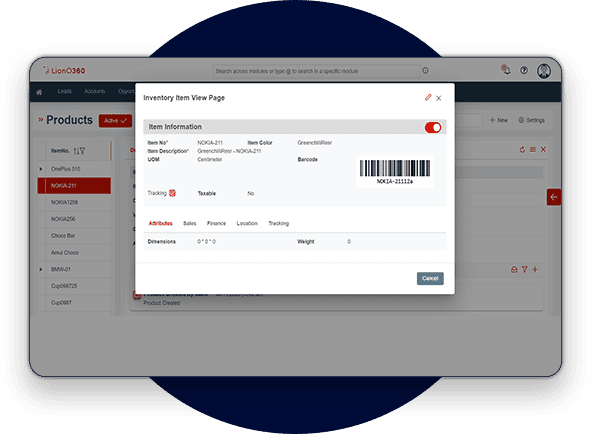Select the Amul Choco item

(65, 252)
